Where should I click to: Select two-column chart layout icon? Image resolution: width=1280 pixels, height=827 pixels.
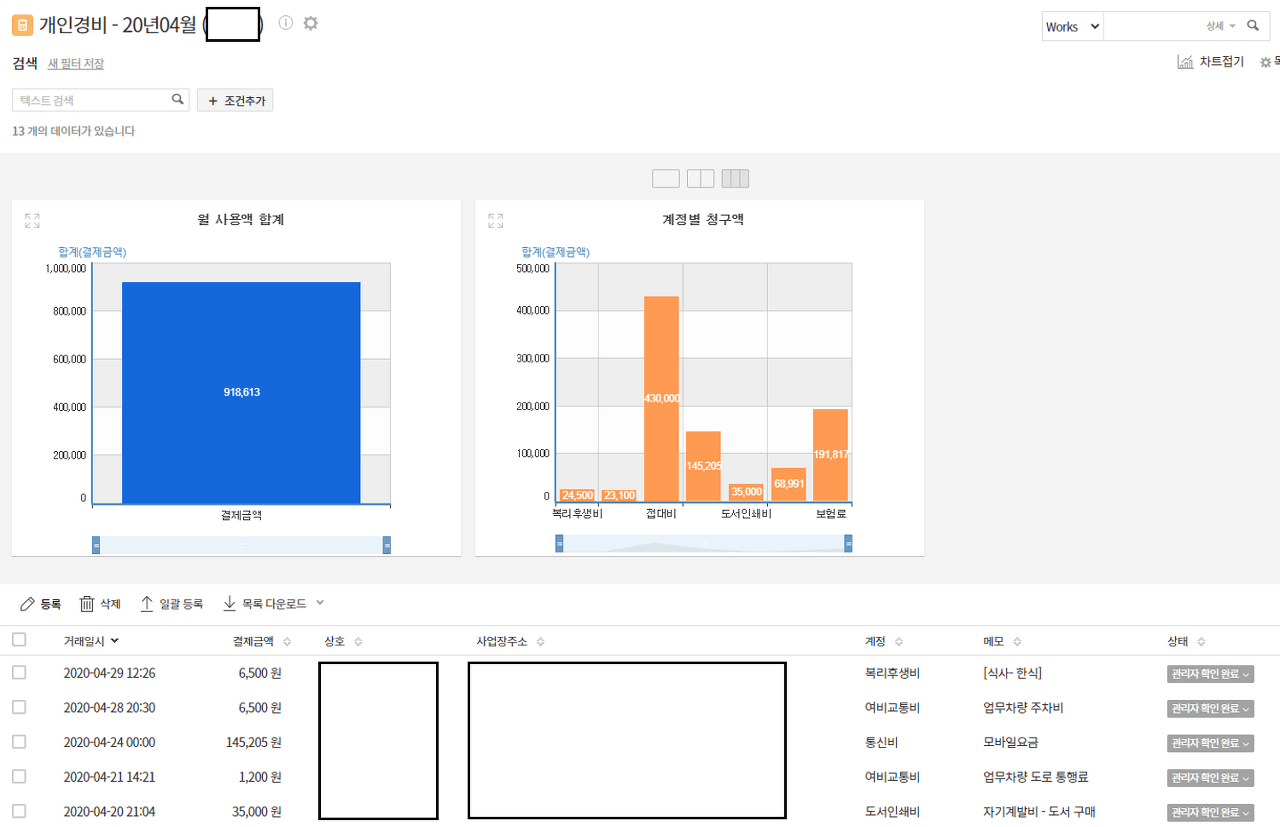pos(701,179)
